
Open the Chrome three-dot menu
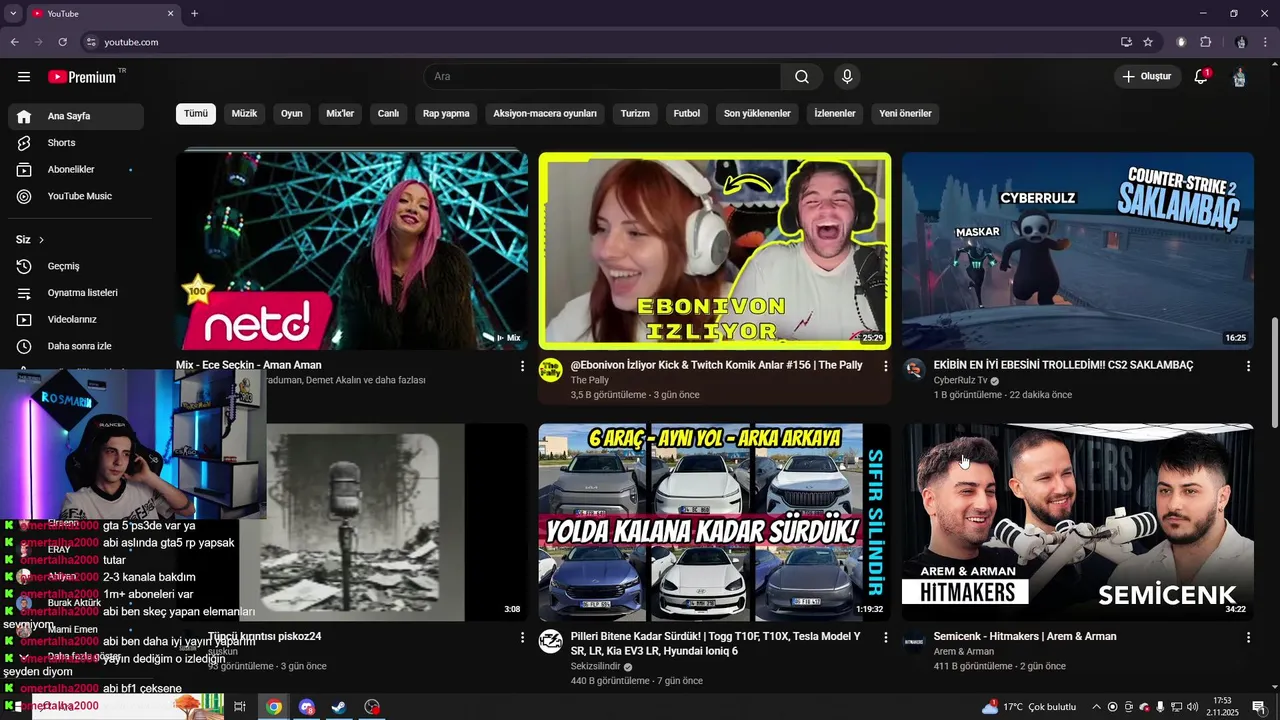pos(1266,42)
